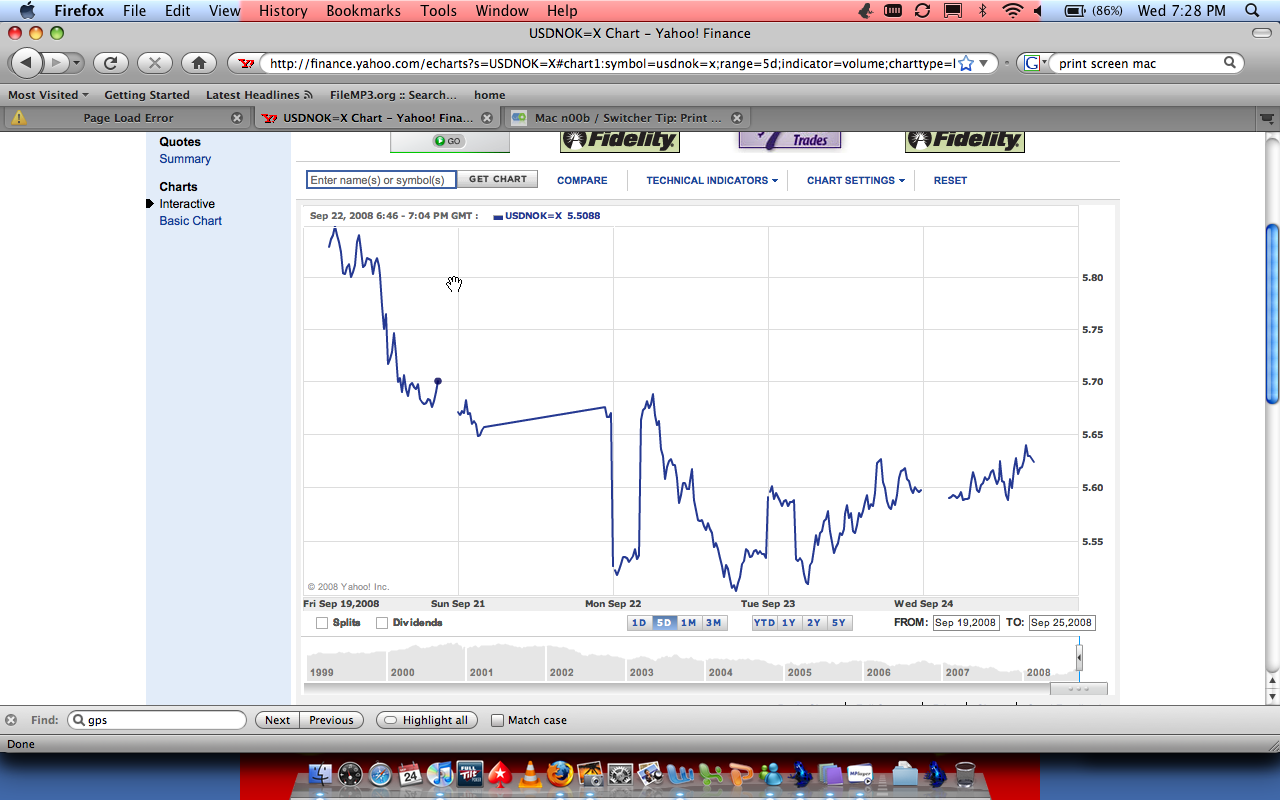Open the battery status menu

(1092, 11)
